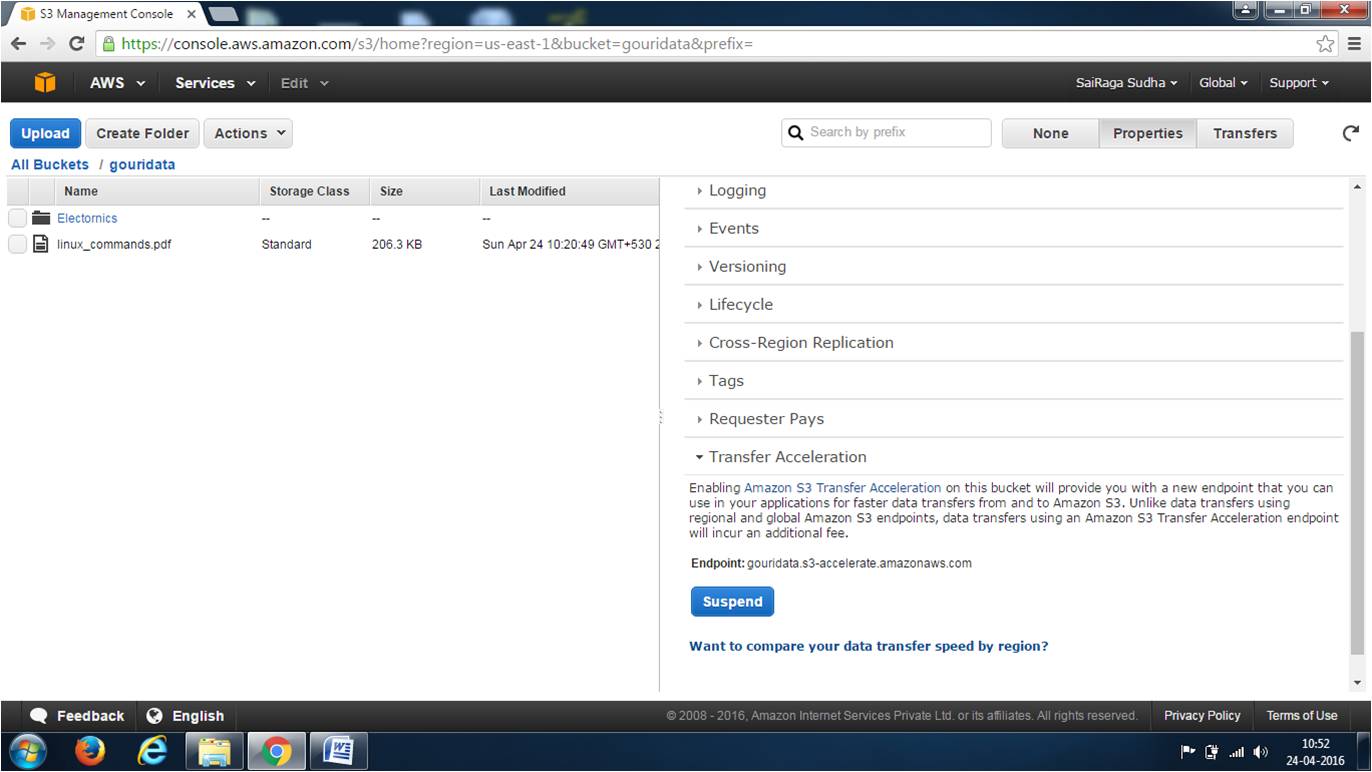Go to the All Buckets breadcrumb
The image size is (1372, 772).
click(x=50, y=164)
